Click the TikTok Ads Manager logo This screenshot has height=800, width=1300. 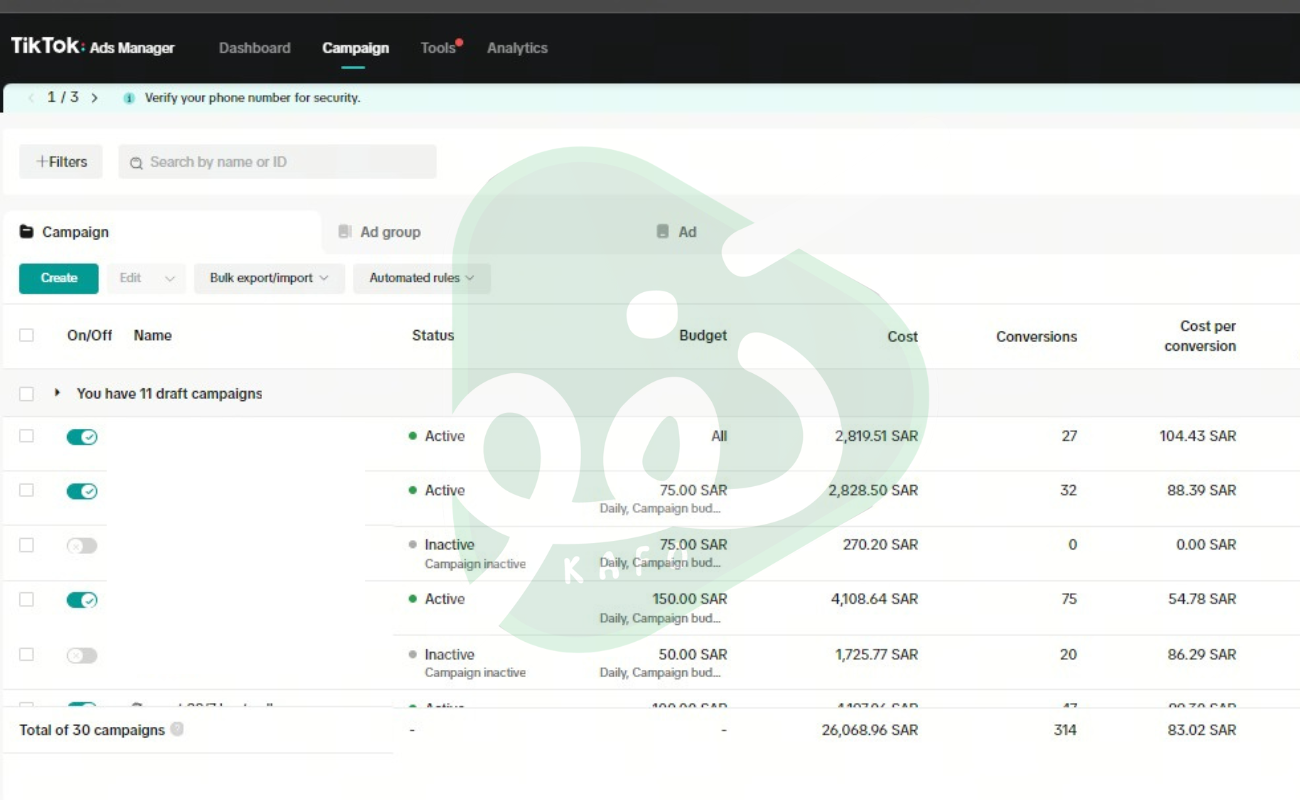click(x=92, y=47)
